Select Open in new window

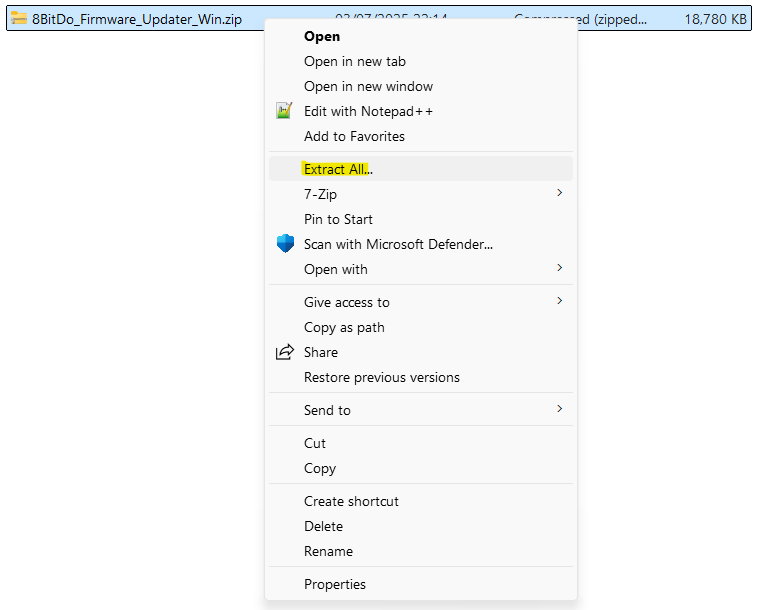click(x=421, y=86)
